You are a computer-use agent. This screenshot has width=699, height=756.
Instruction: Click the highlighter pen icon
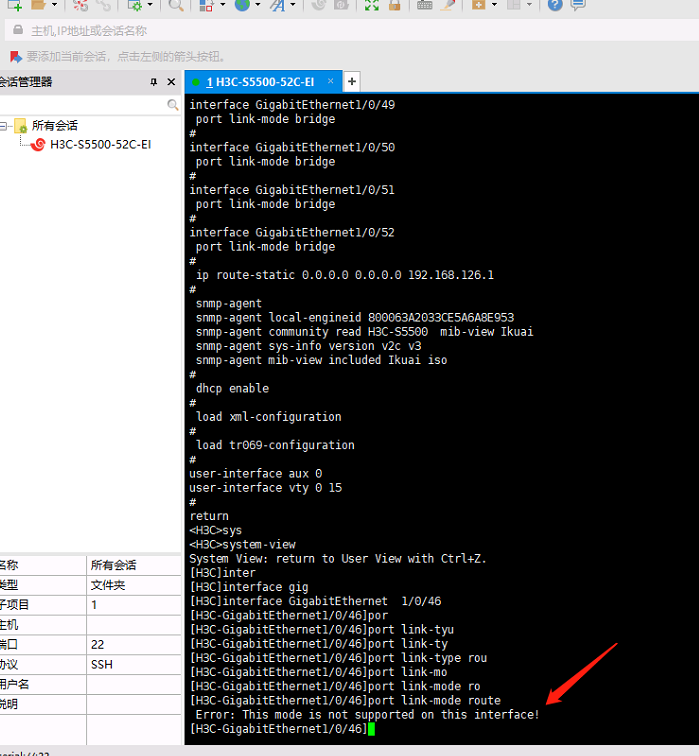point(448,5)
